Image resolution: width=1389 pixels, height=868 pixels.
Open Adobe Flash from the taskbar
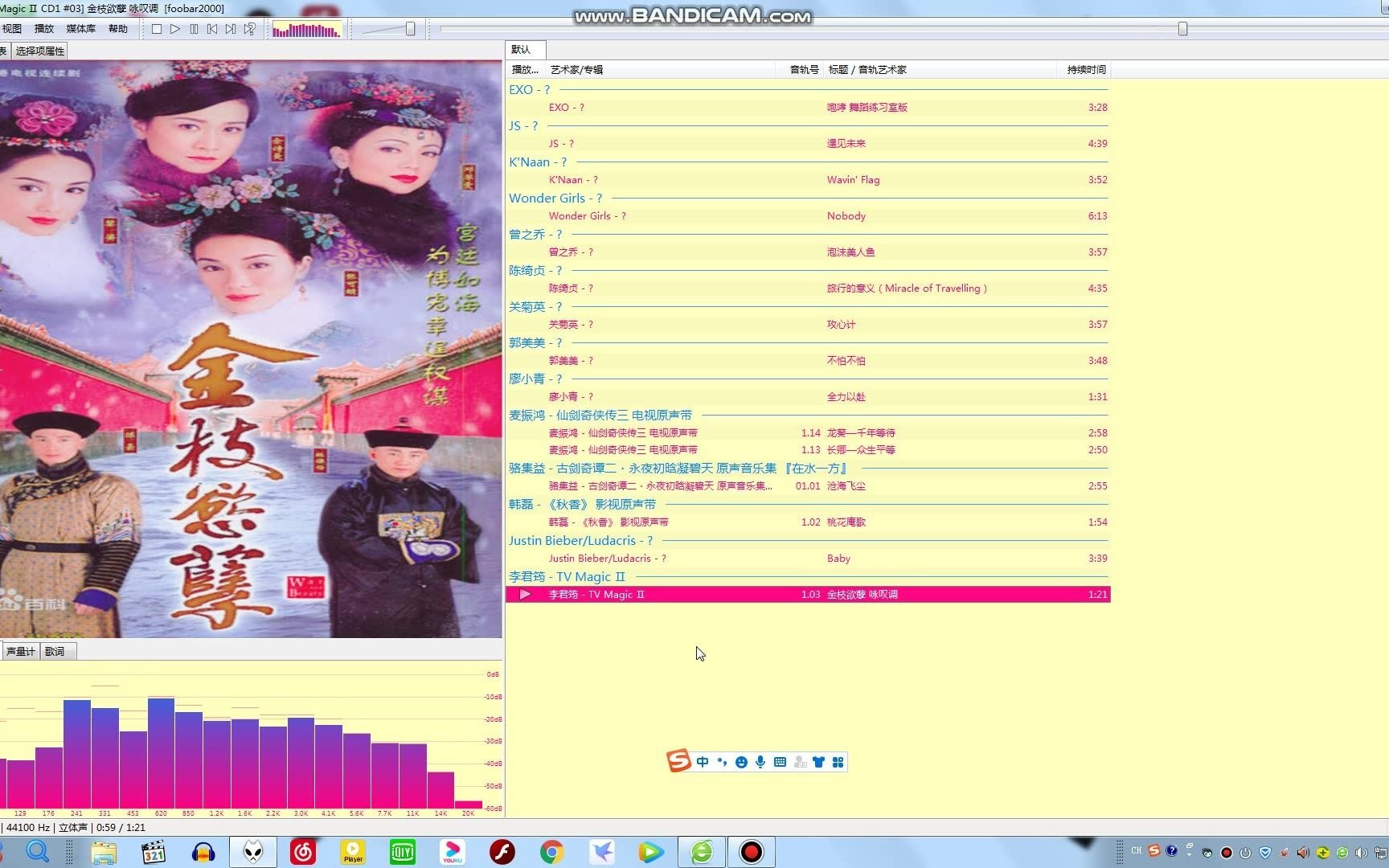click(x=502, y=852)
